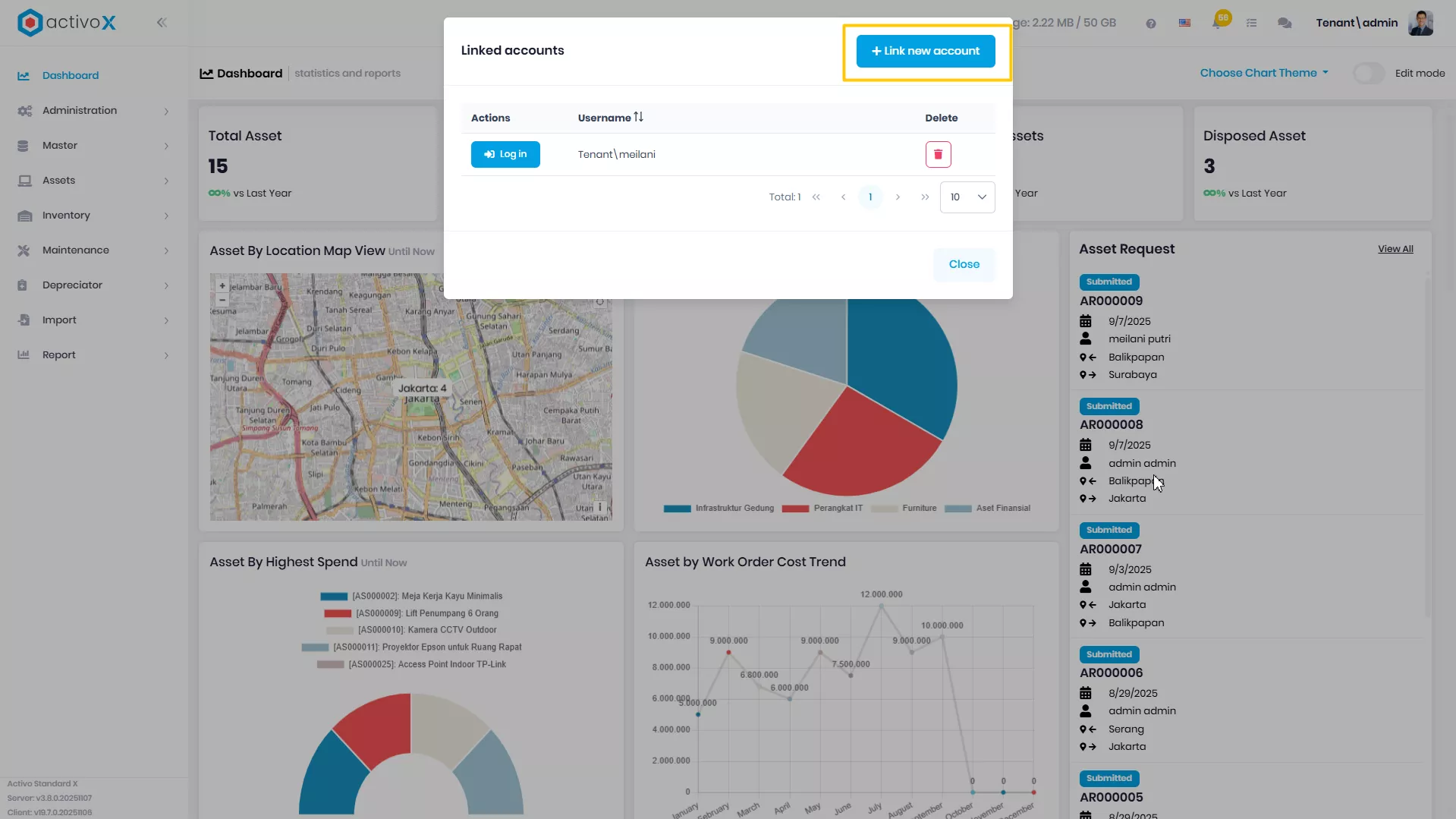Click the language flag icon

click(1184, 24)
